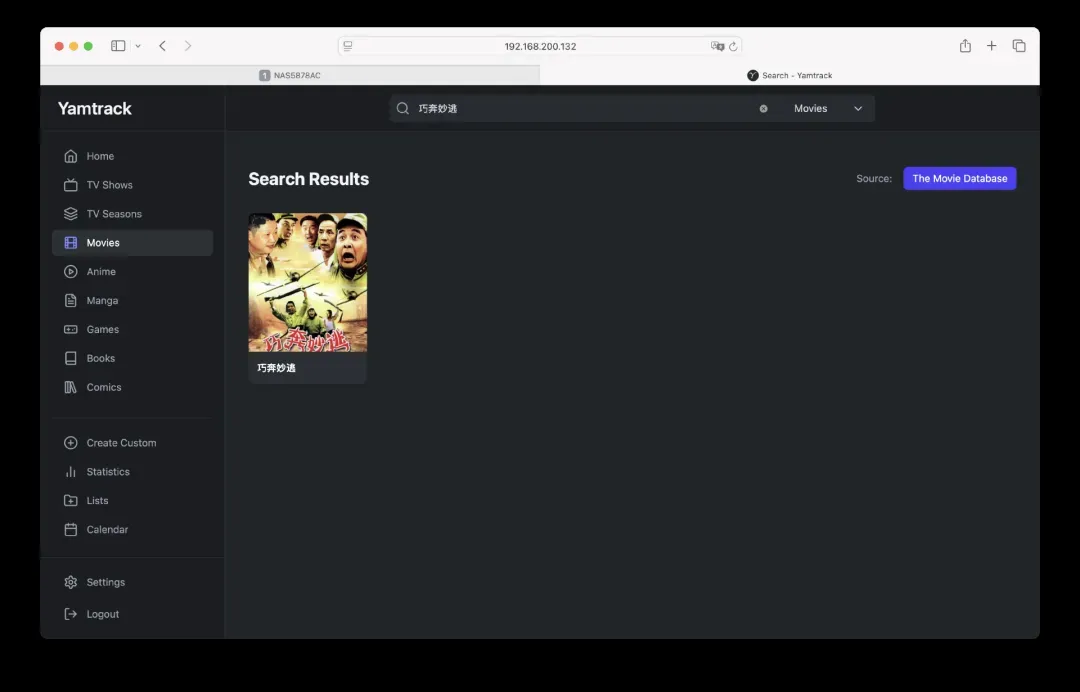This screenshot has width=1080, height=692.
Task: Clear the search field text
Action: pyautogui.click(x=763, y=109)
